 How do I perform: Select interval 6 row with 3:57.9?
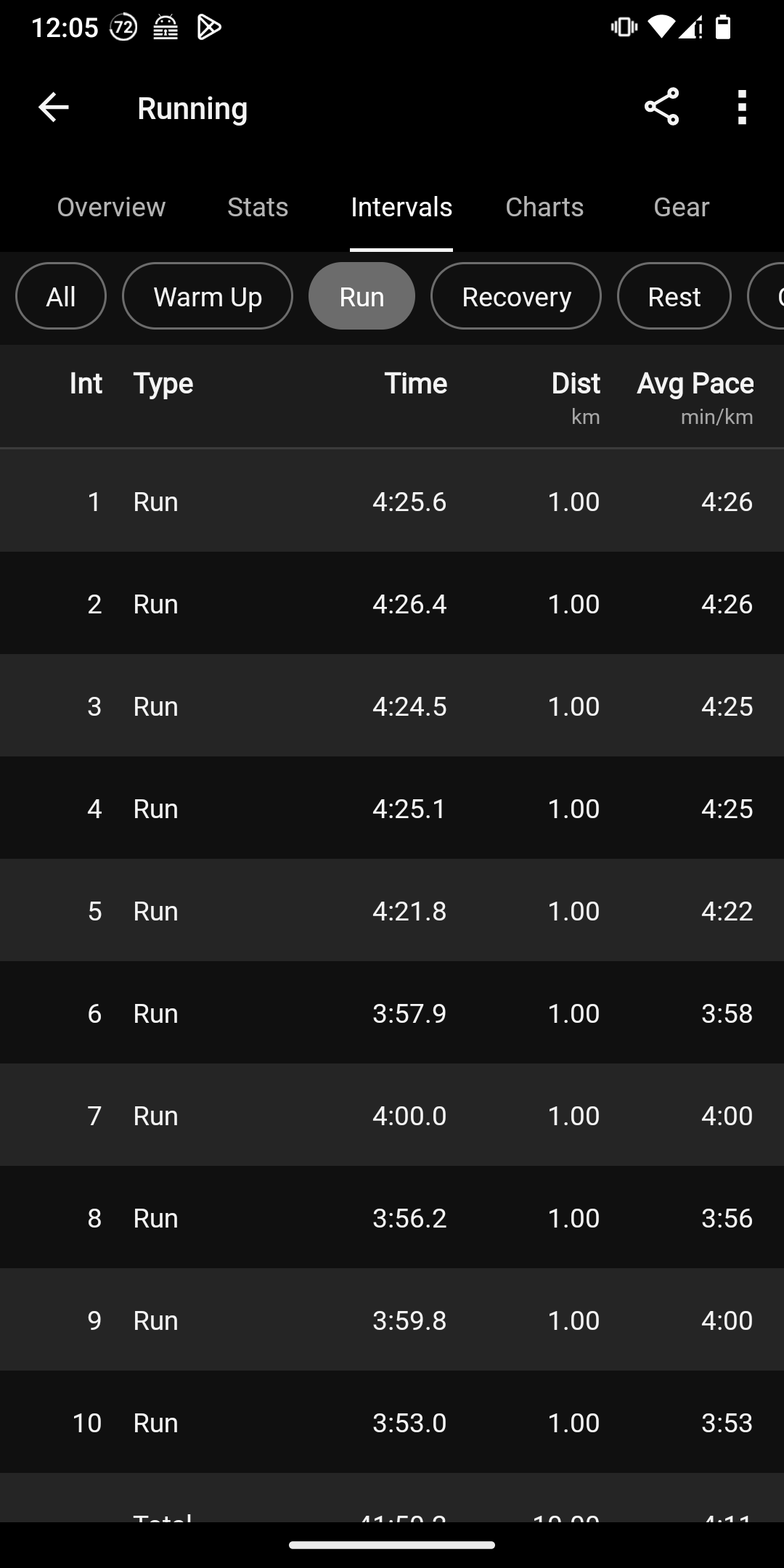pos(392,1013)
